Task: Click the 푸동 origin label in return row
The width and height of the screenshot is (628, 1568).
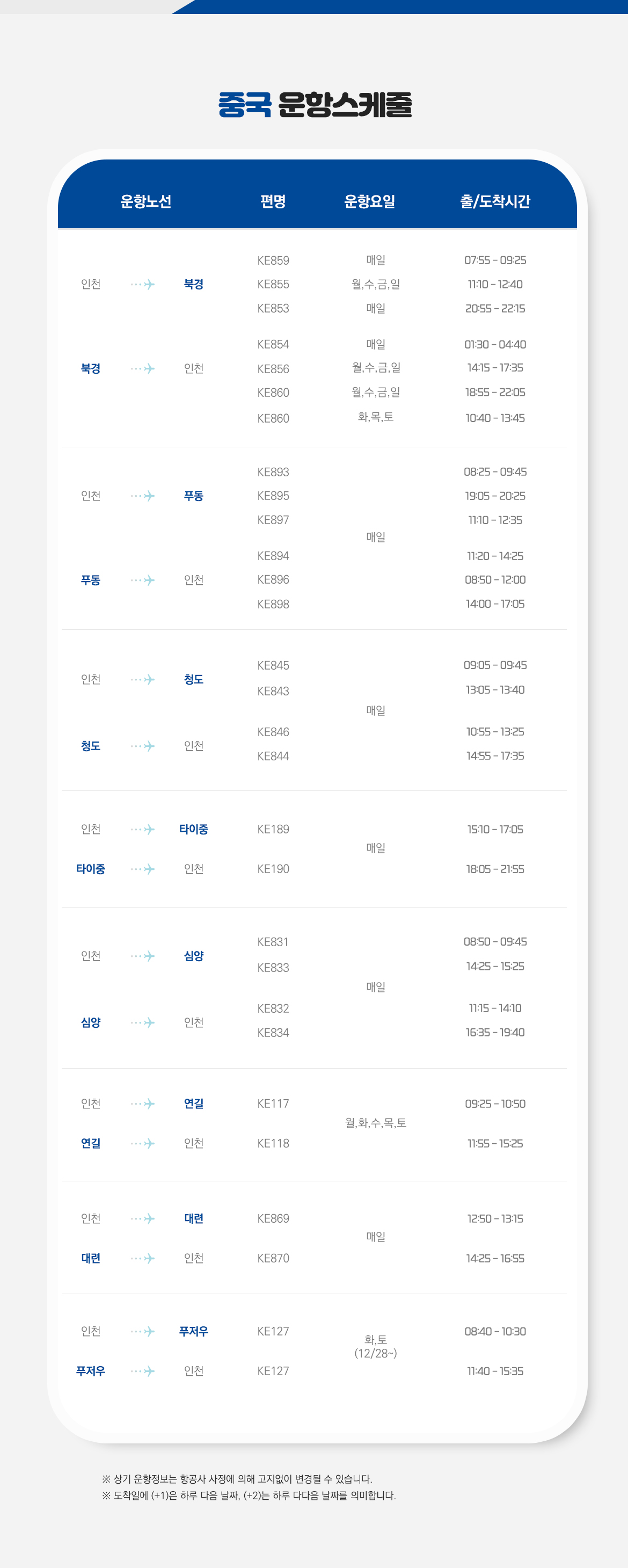Action: click(x=91, y=580)
